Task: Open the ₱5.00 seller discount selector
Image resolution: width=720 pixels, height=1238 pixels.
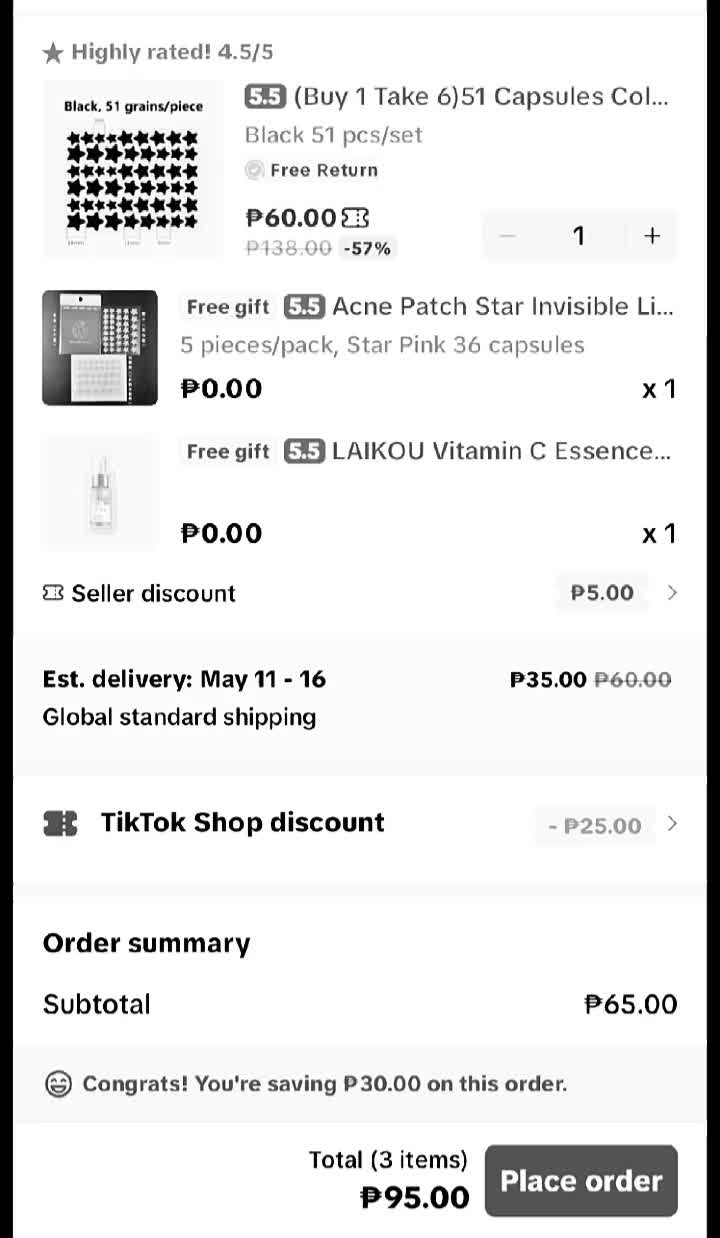Action: coord(602,593)
